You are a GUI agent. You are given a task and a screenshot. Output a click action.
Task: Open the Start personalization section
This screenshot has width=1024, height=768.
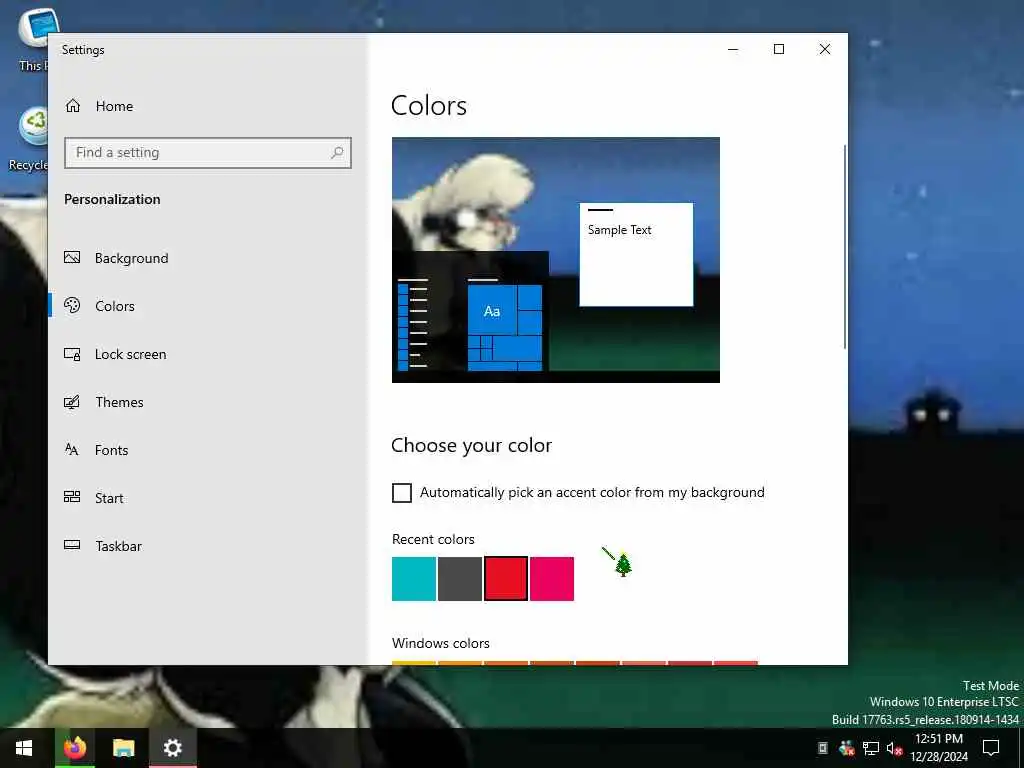coord(108,498)
